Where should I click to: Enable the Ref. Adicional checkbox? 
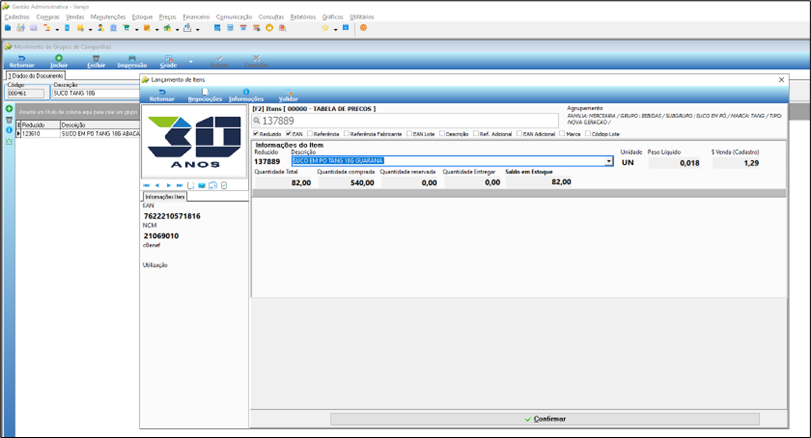tap(476, 133)
